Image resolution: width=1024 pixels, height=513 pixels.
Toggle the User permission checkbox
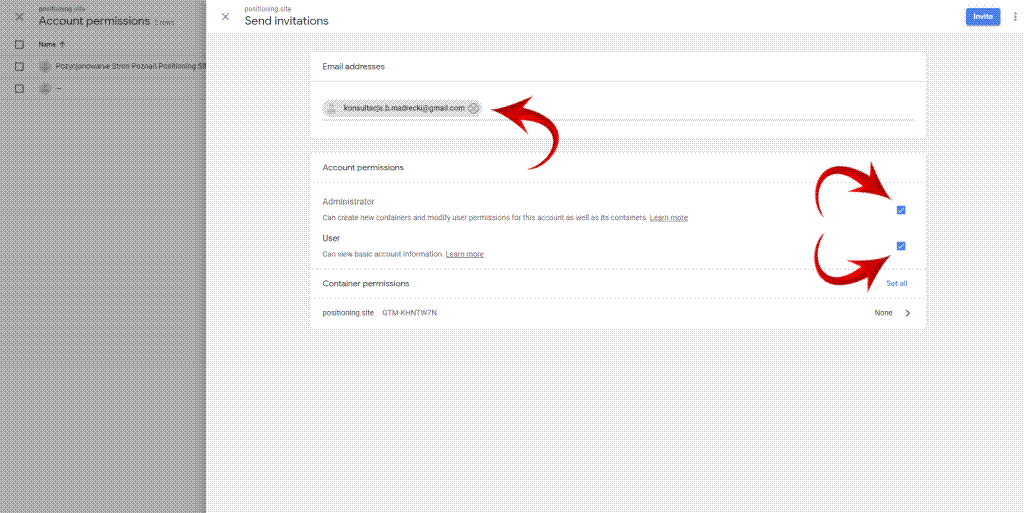point(901,246)
